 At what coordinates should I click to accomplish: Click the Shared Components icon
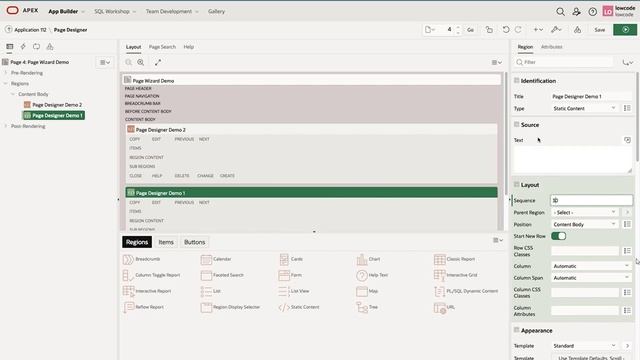coord(577,30)
